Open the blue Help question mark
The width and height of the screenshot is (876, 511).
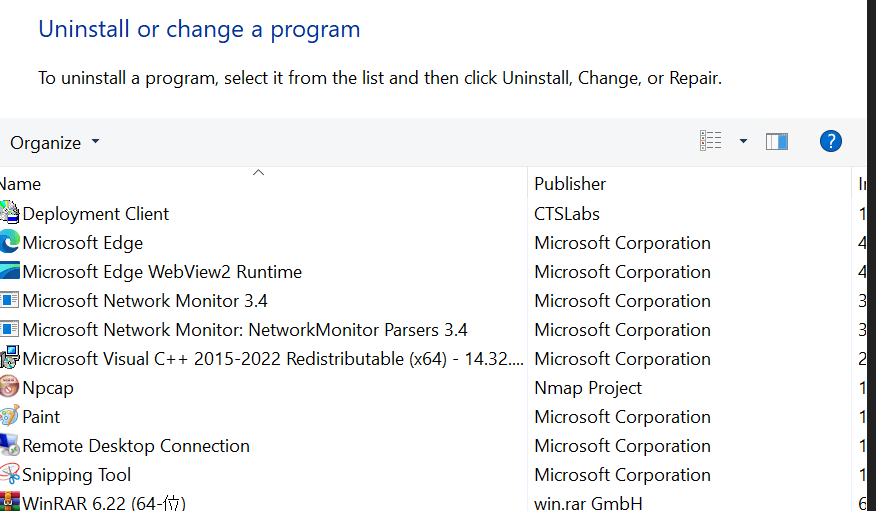pos(831,141)
